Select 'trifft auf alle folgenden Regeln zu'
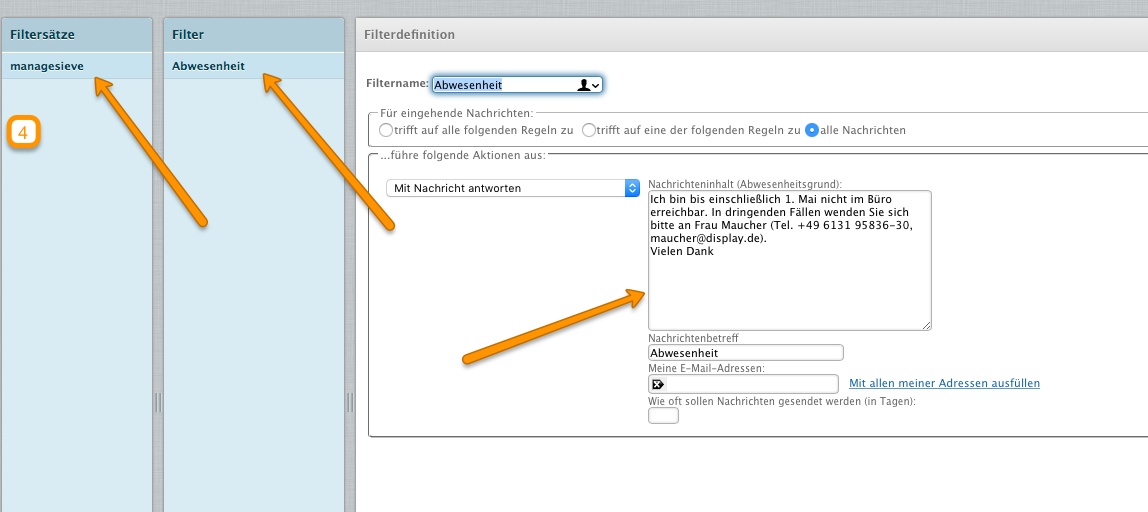The height and width of the screenshot is (512, 1148). (386, 130)
